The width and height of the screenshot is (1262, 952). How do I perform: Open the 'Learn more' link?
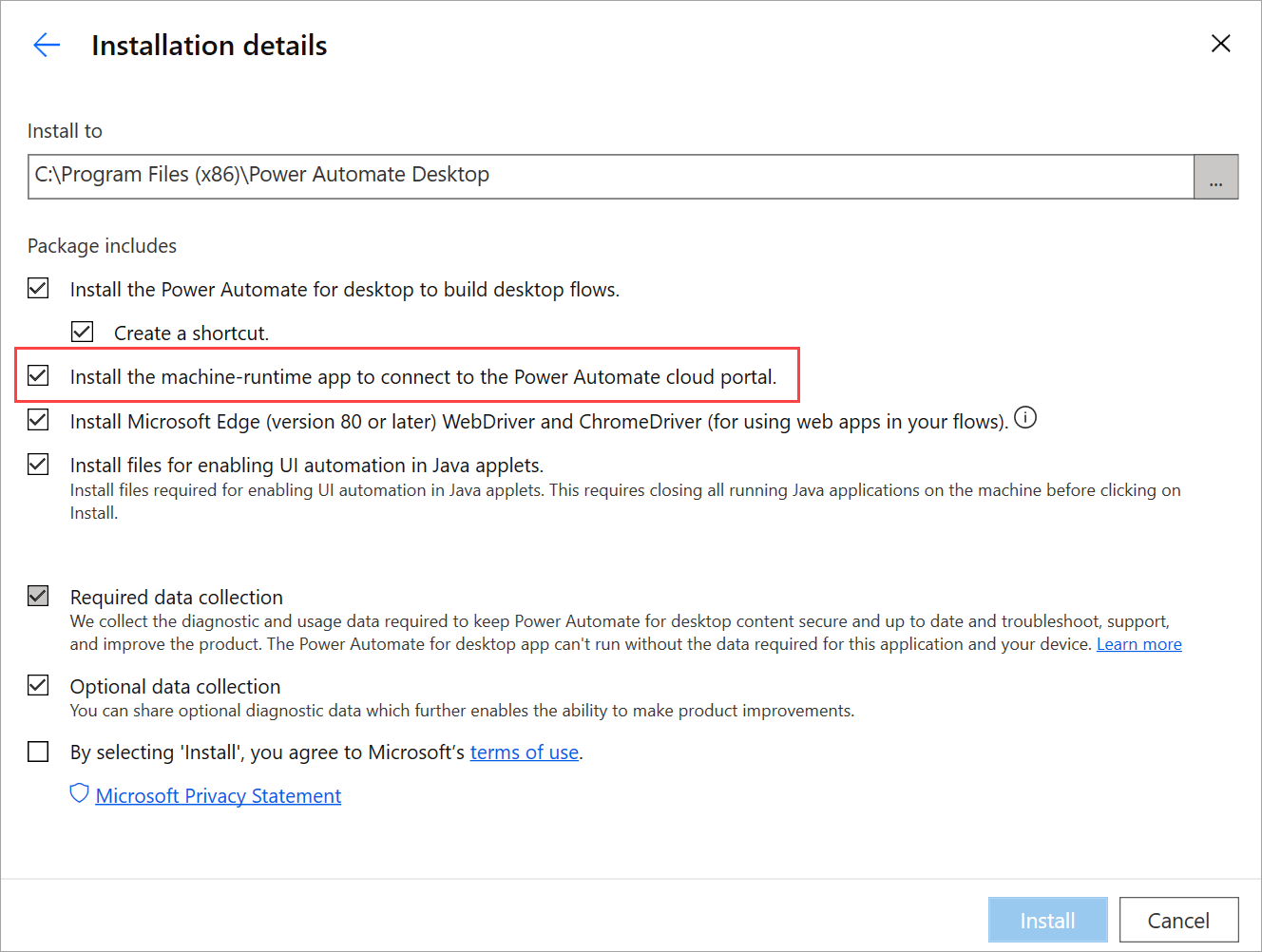1138,643
